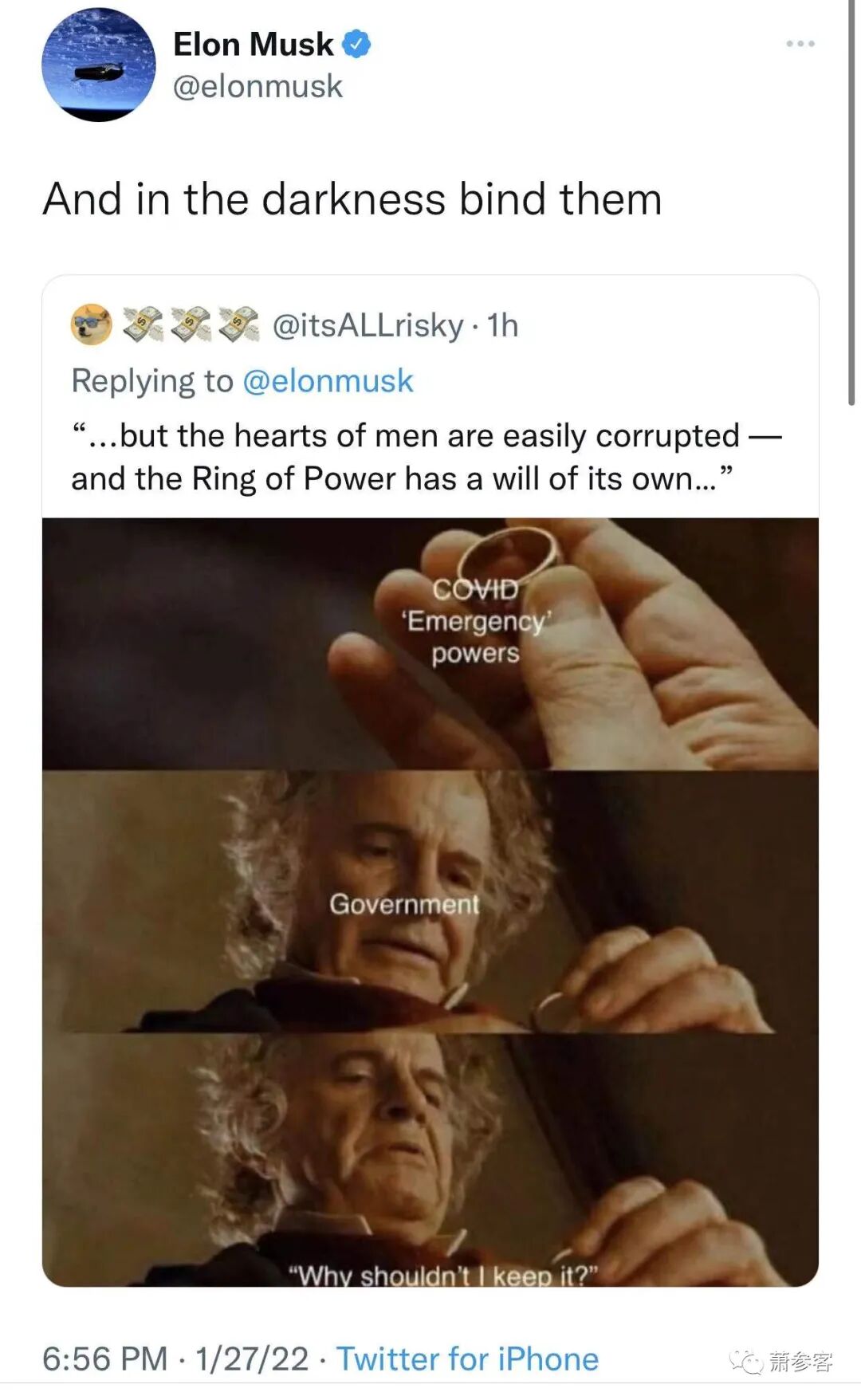Open the three-dot more options menu
Image resolution: width=861 pixels, height=1400 pixels.
tap(800, 43)
